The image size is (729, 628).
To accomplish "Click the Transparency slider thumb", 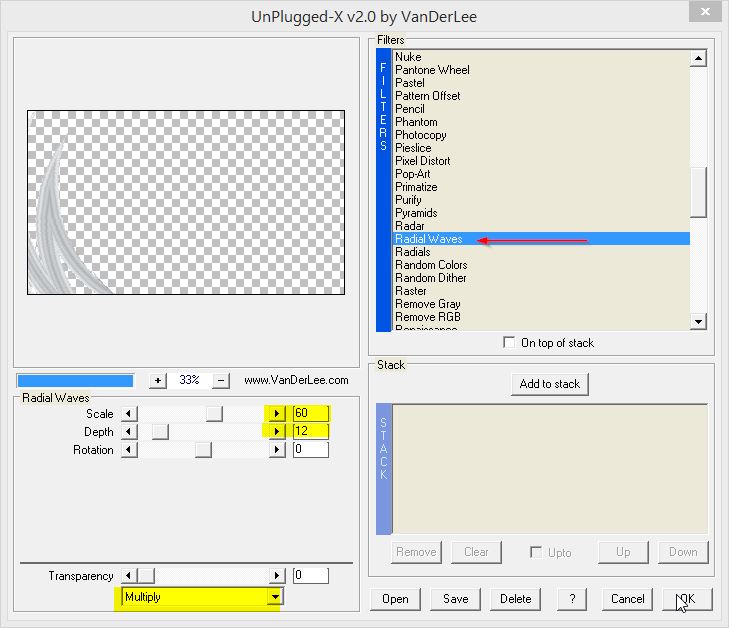I will [146, 575].
